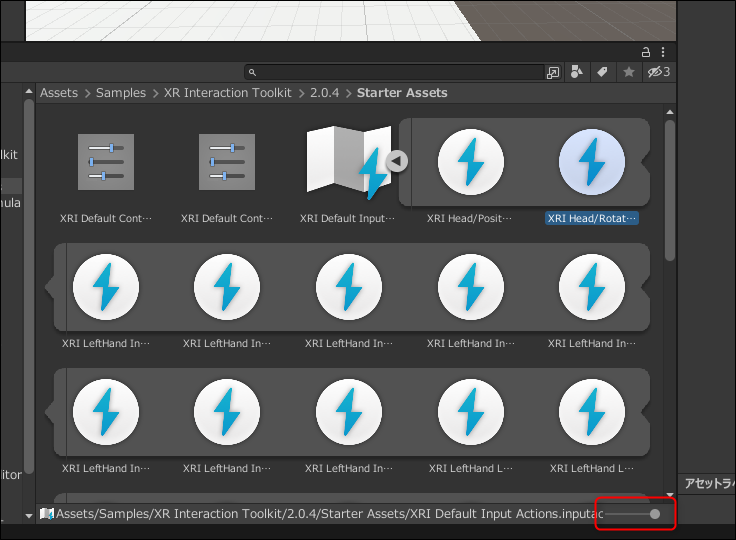The height and width of the screenshot is (540, 736).
Task: Open subfolder chevron after 2.0.4 breadcrumb
Action: (348, 93)
